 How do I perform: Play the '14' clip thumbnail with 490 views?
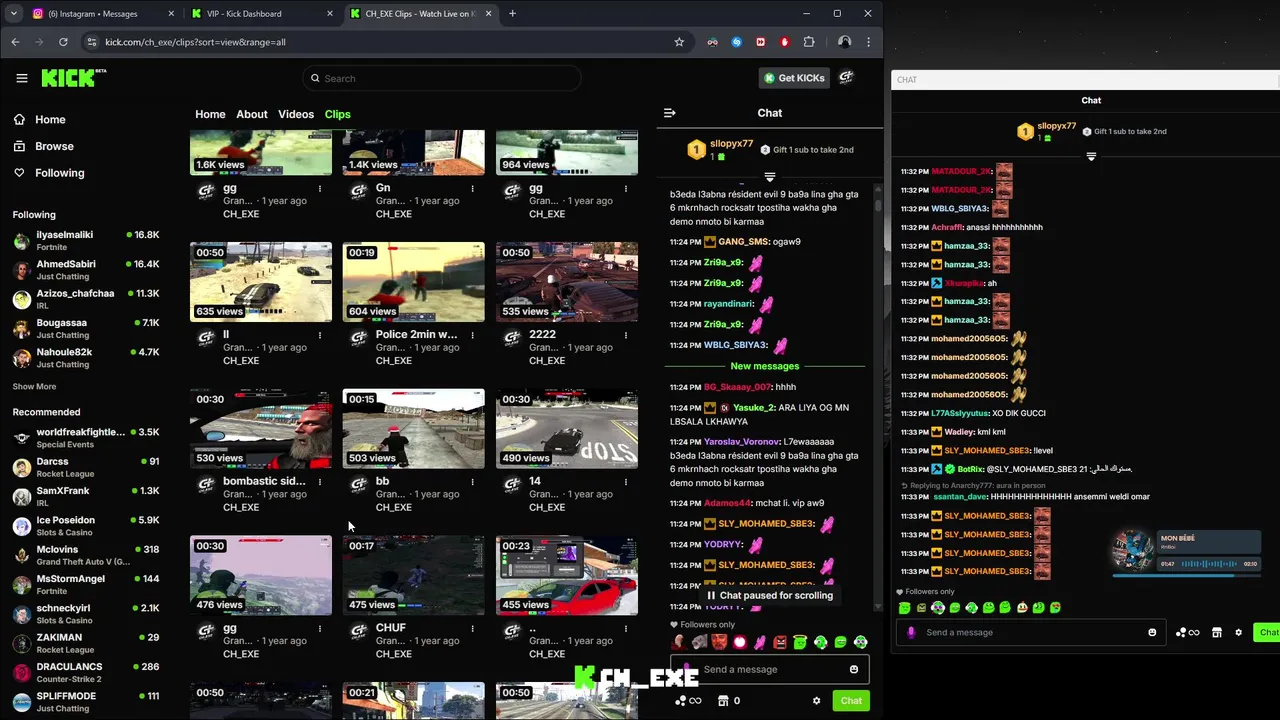click(566, 428)
